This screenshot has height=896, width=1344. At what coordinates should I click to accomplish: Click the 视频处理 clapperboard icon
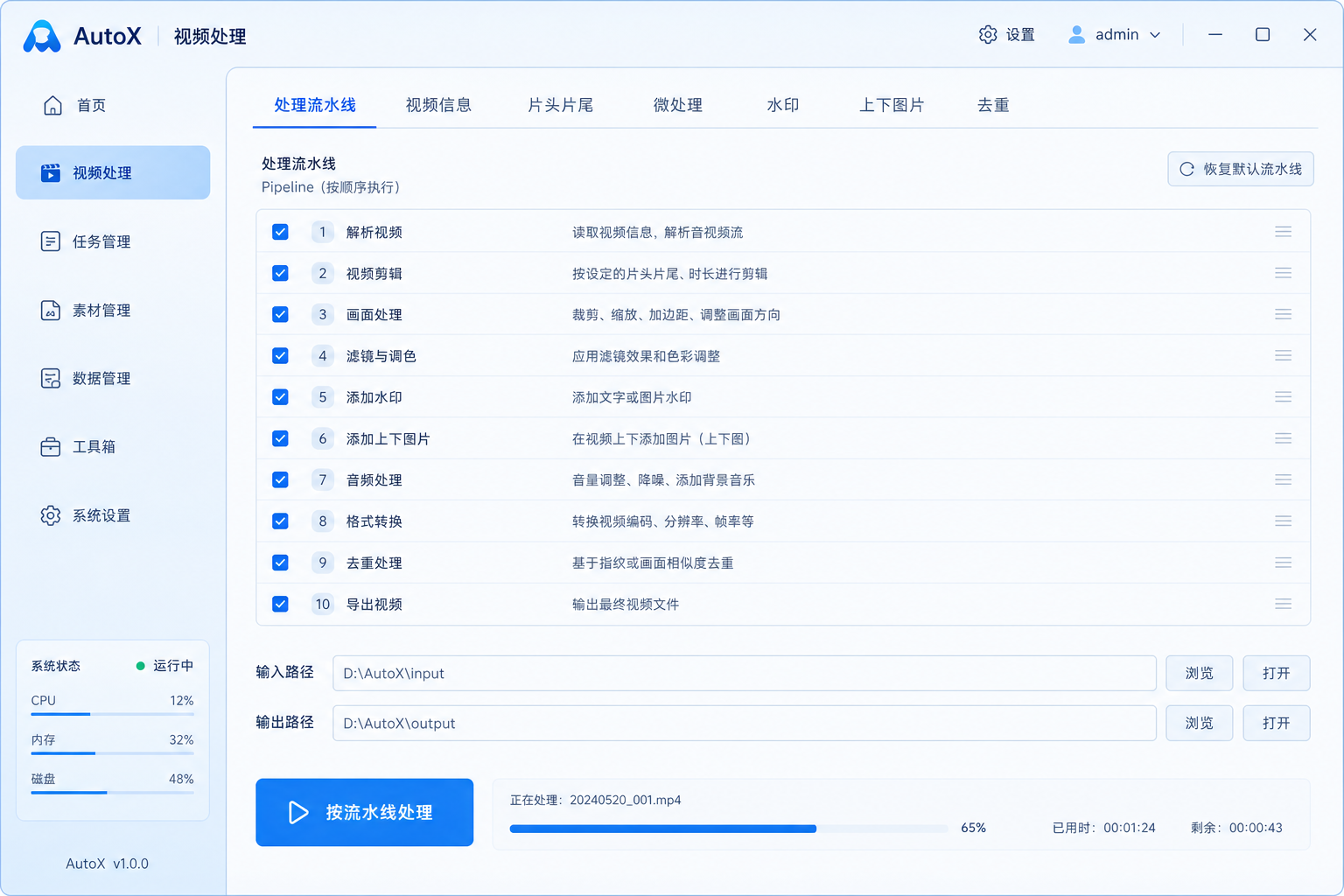[51, 173]
